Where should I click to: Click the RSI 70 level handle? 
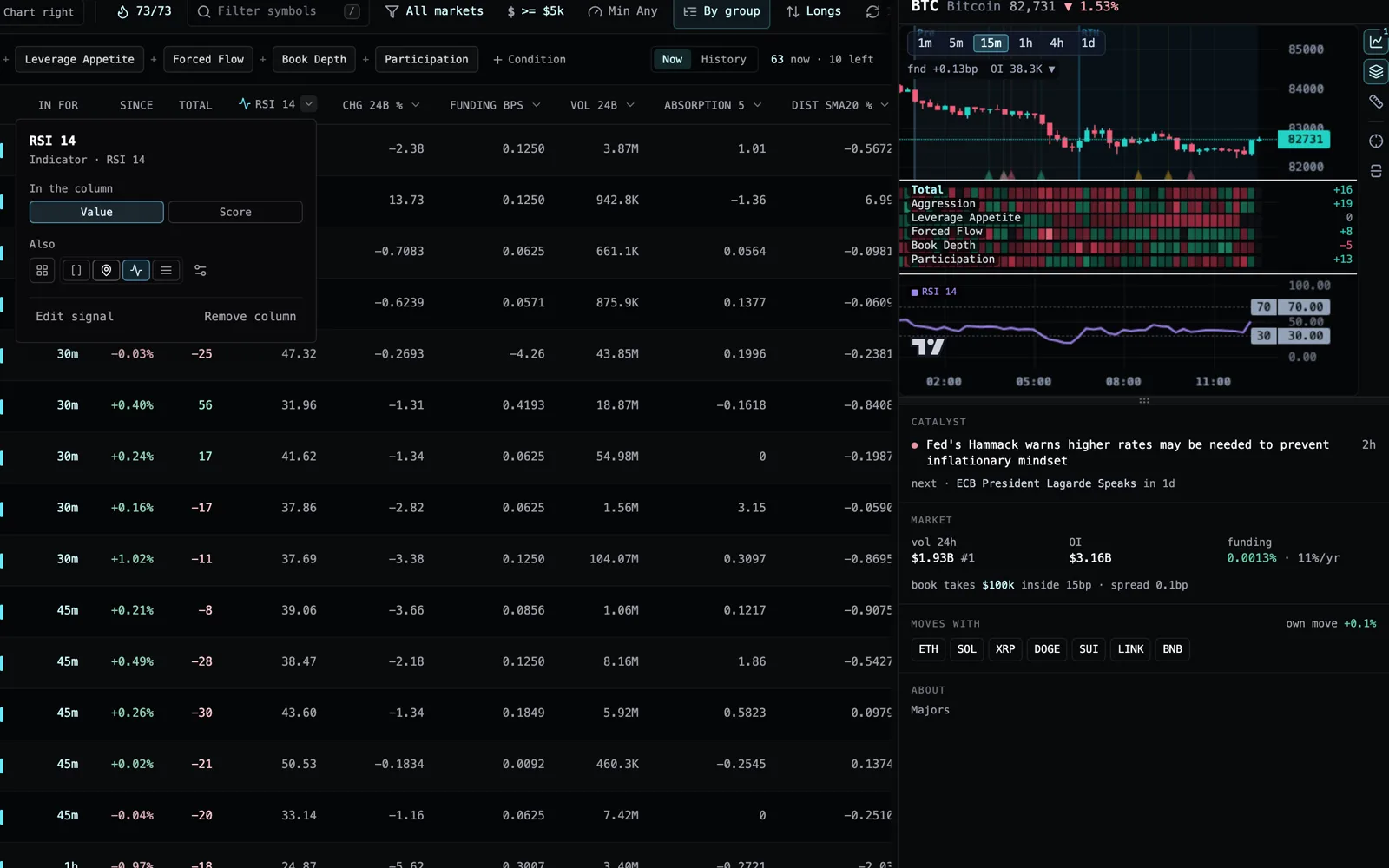[1263, 306]
